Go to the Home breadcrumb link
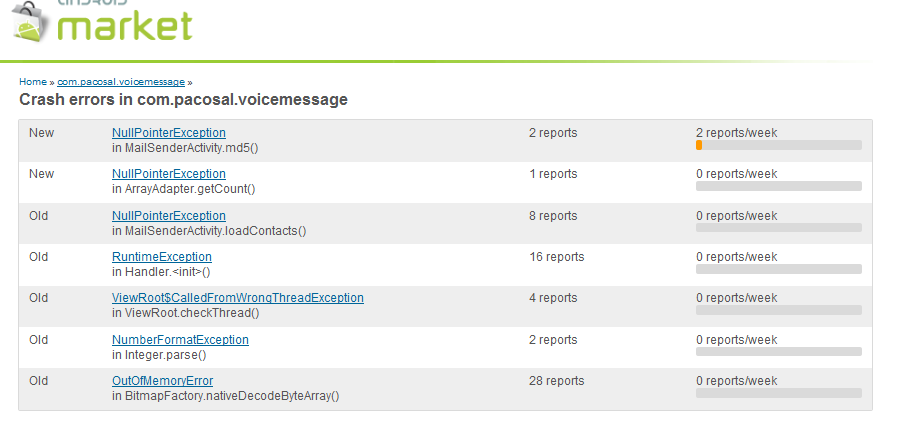Viewport: 904px width, 426px height. point(33,82)
